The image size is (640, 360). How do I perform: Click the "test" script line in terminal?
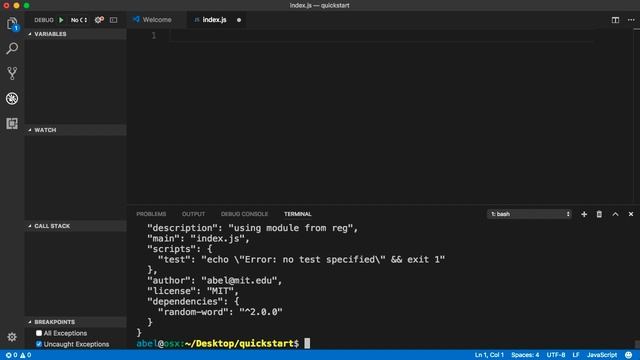click(301, 260)
